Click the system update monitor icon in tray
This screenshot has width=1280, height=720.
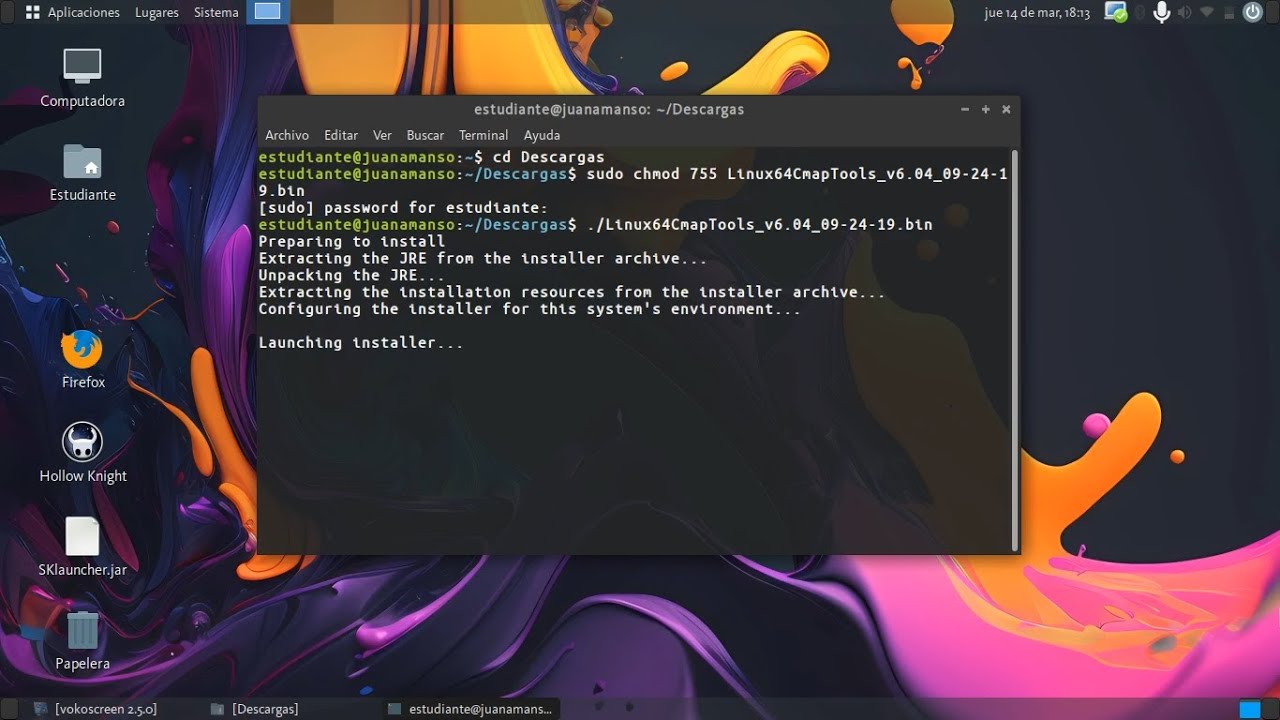pos(1115,12)
